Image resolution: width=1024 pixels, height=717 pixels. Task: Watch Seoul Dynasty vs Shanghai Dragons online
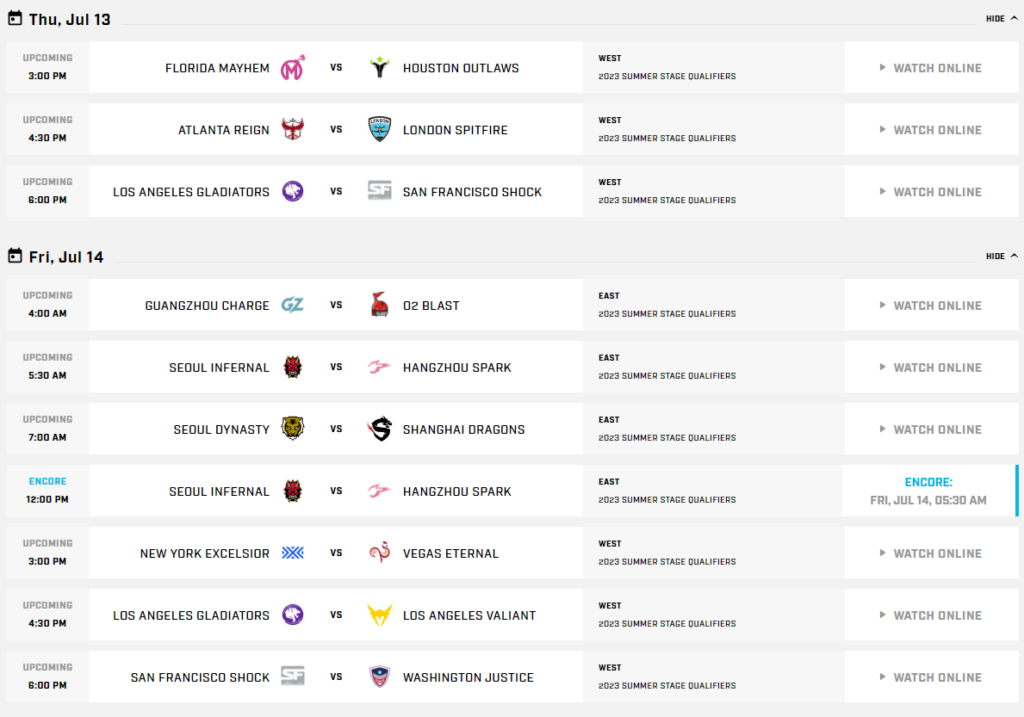(x=931, y=429)
